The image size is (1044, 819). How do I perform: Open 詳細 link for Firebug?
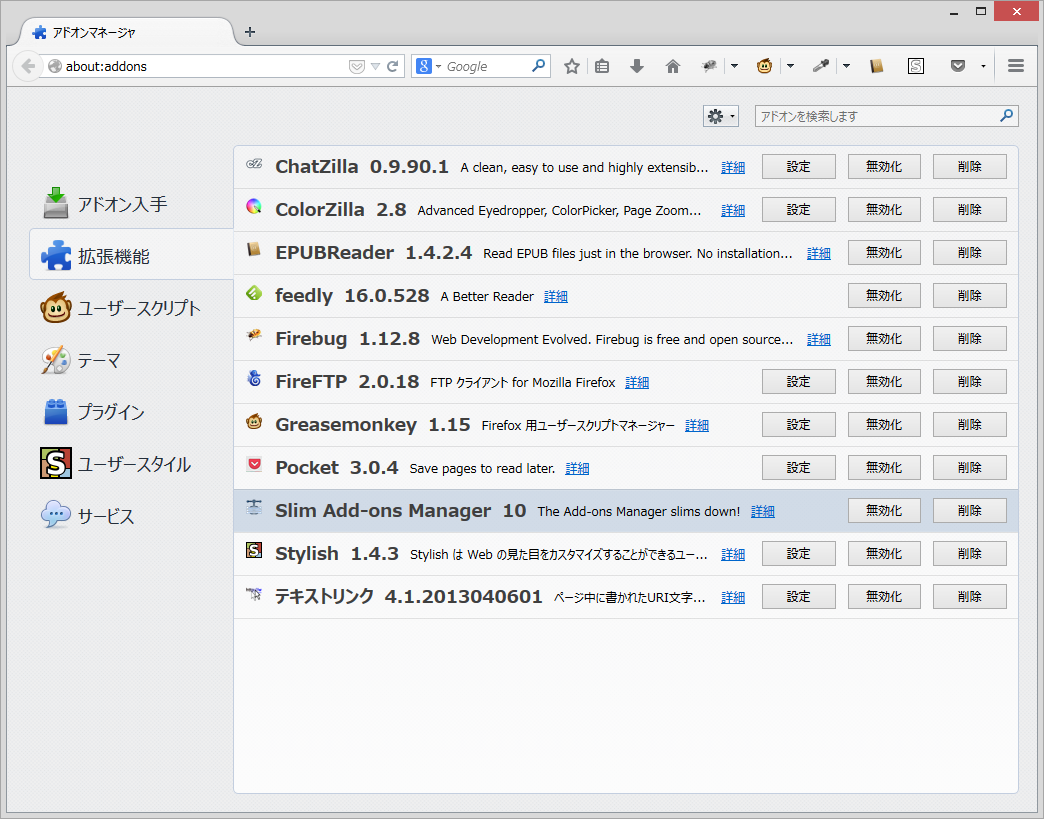[818, 340]
